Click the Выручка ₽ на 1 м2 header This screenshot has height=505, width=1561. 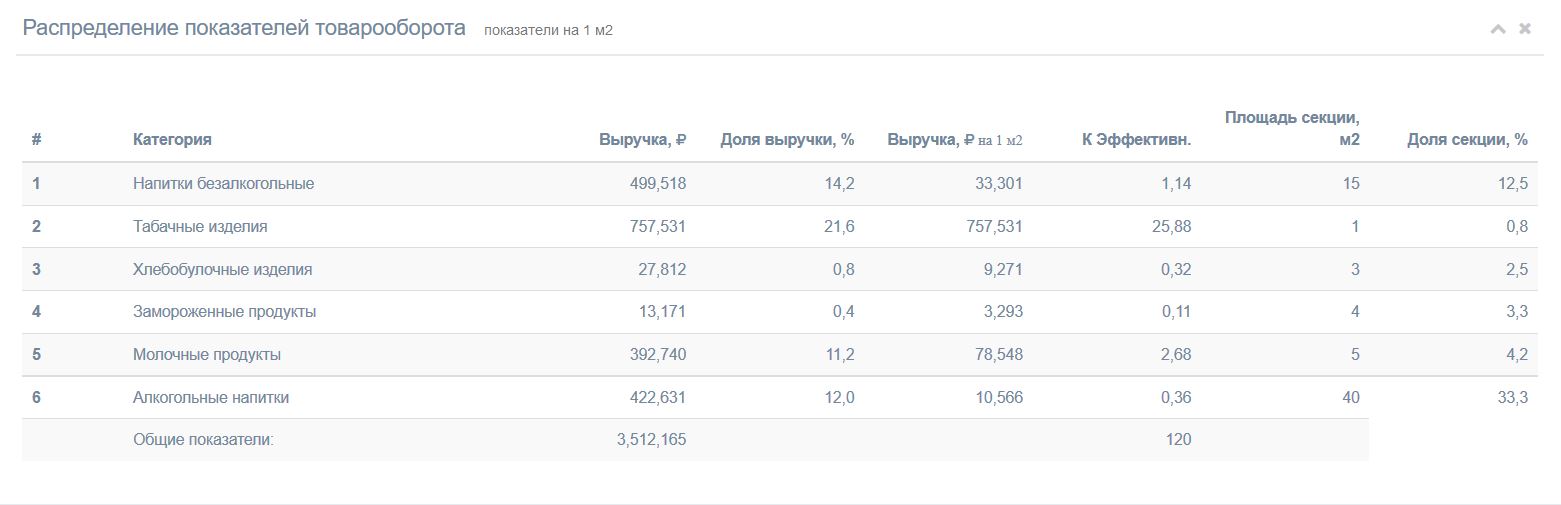(955, 140)
